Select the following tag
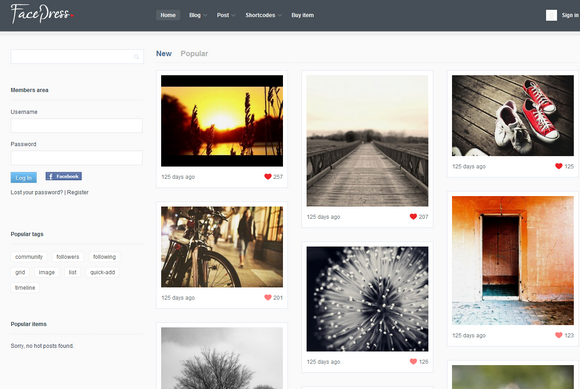Screen dimensions: 580x389 click(x=104, y=257)
